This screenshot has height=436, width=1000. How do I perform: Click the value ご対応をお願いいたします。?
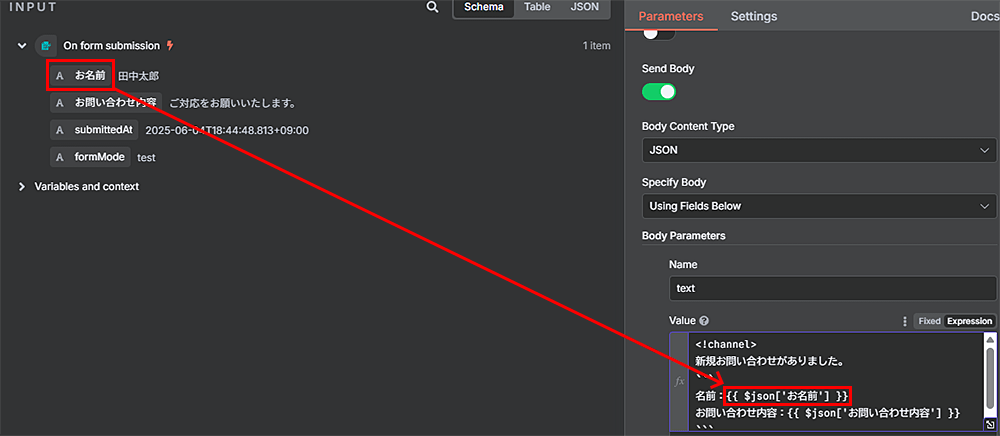tap(232, 103)
